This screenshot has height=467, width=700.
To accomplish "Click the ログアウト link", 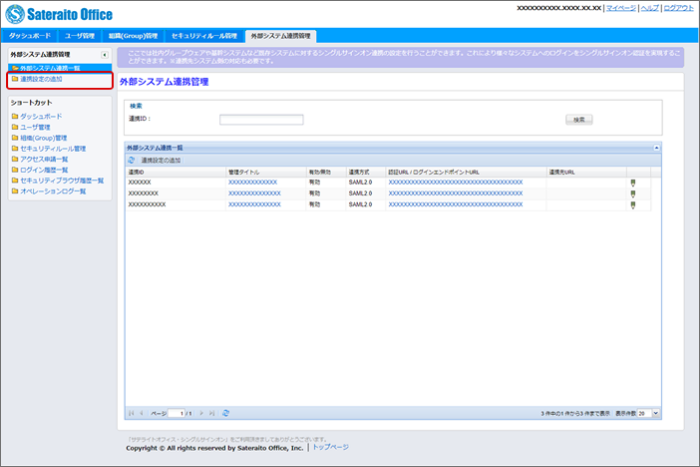I will tap(677, 8).
